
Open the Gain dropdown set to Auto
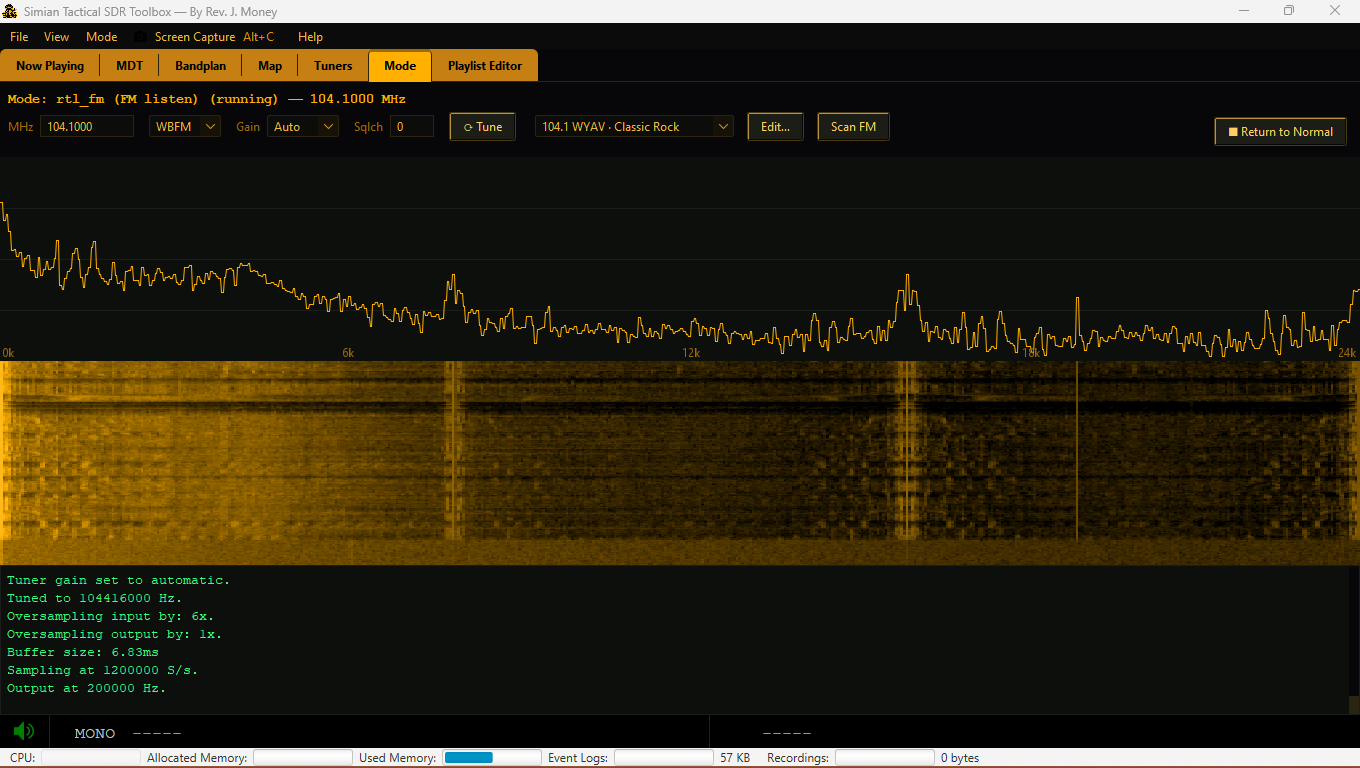(303, 127)
